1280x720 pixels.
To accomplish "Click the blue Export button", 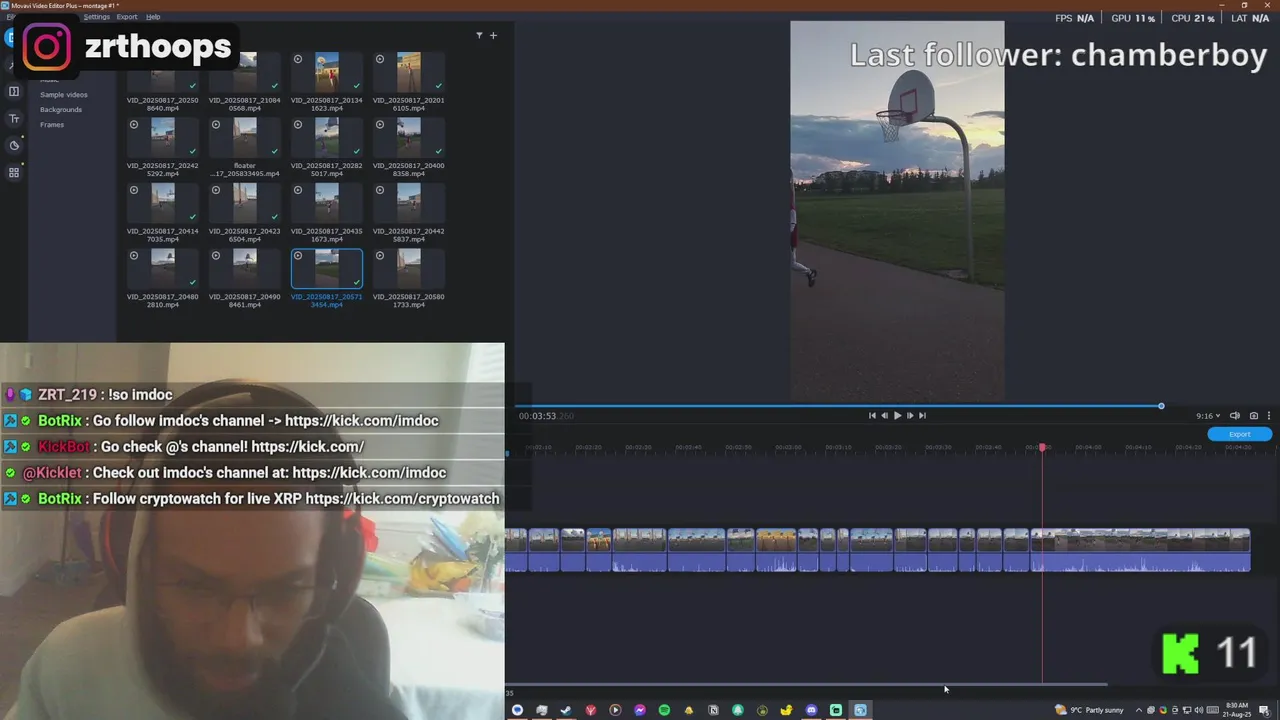I will pyautogui.click(x=1239, y=434).
